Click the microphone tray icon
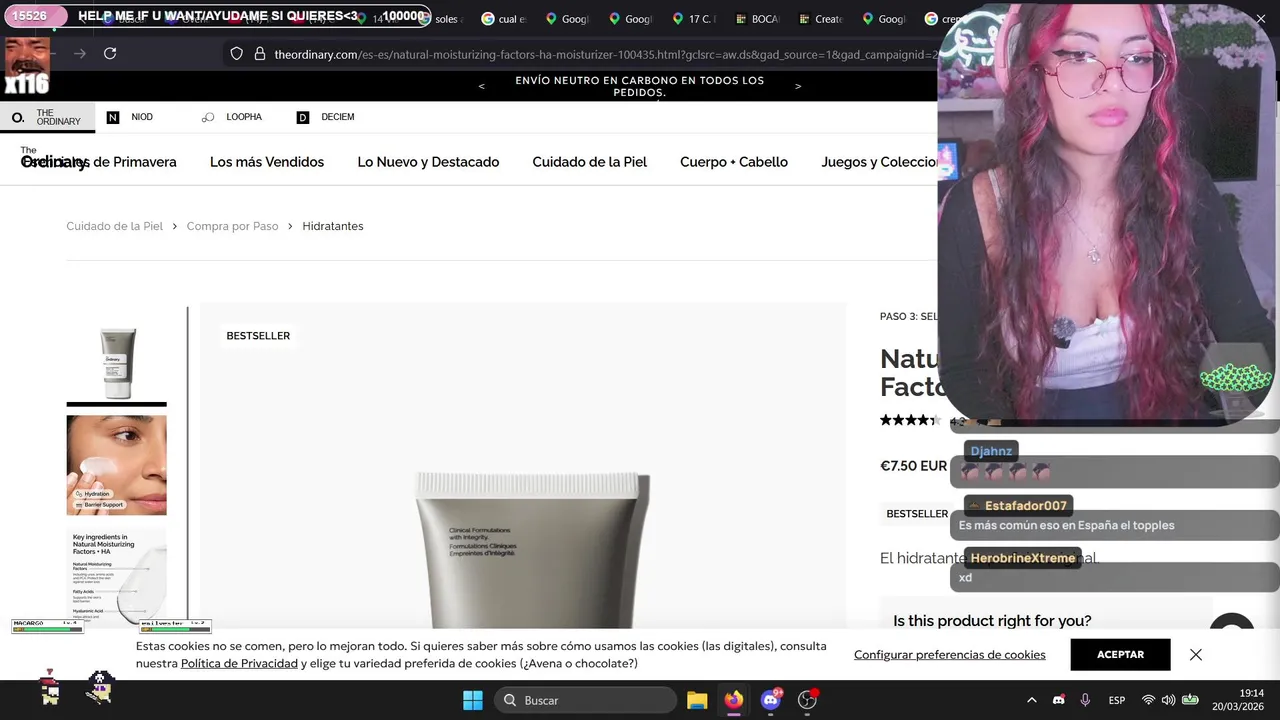This screenshot has width=1280, height=720. [1085, 700]
